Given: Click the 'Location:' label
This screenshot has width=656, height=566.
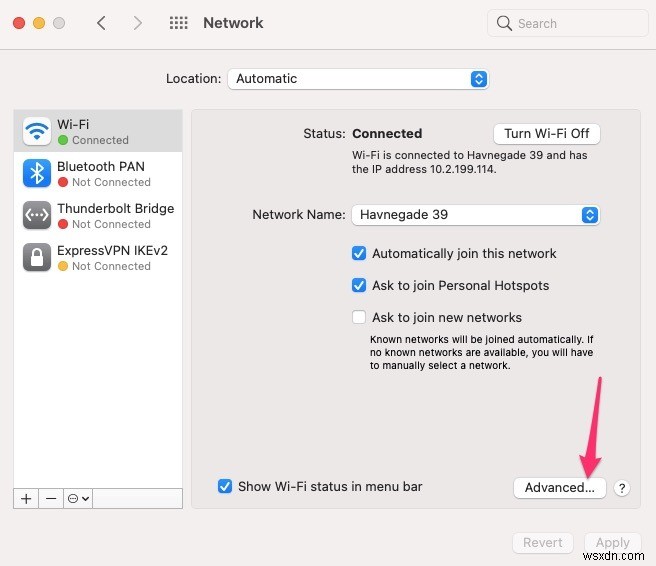Looking at the screenshot, I should [193, 79].
